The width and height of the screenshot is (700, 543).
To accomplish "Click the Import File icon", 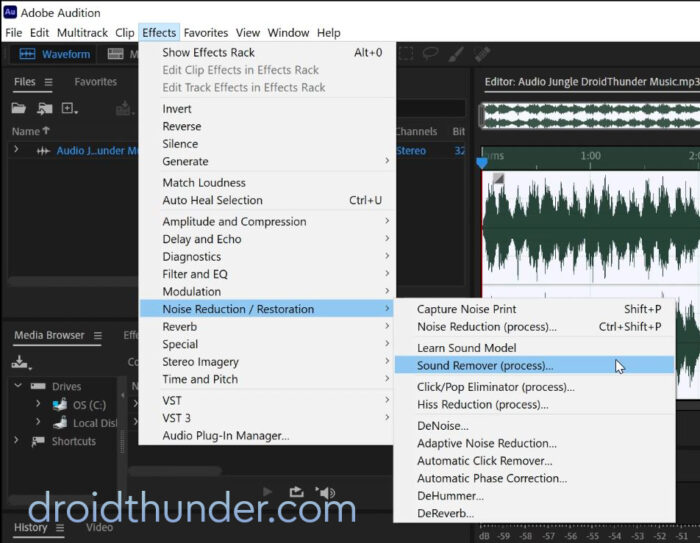I will pos(44,108).
